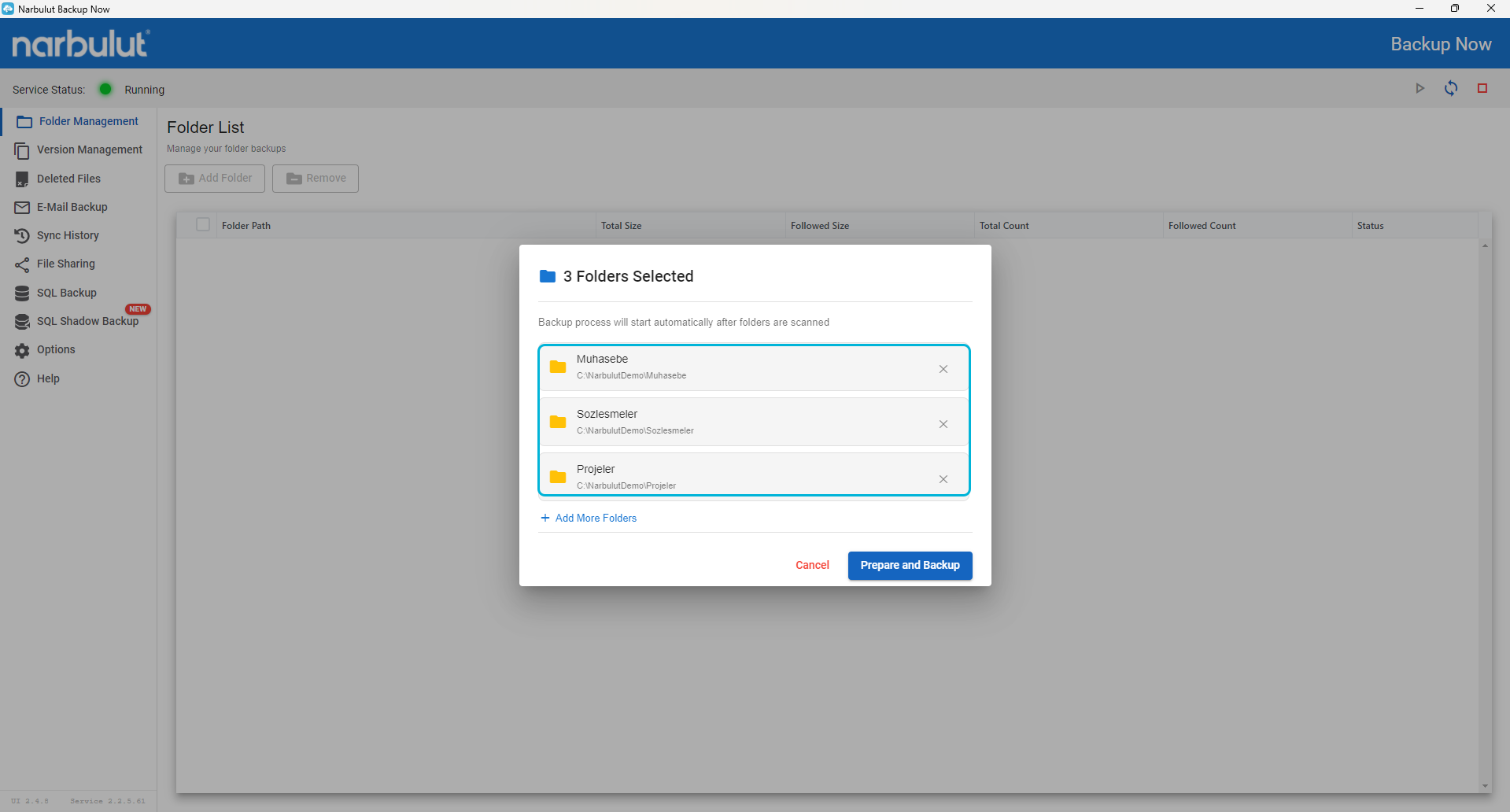Cancel the folder selection dialog
Viewport: 1510px width, 812px height.
click(812, 565)
